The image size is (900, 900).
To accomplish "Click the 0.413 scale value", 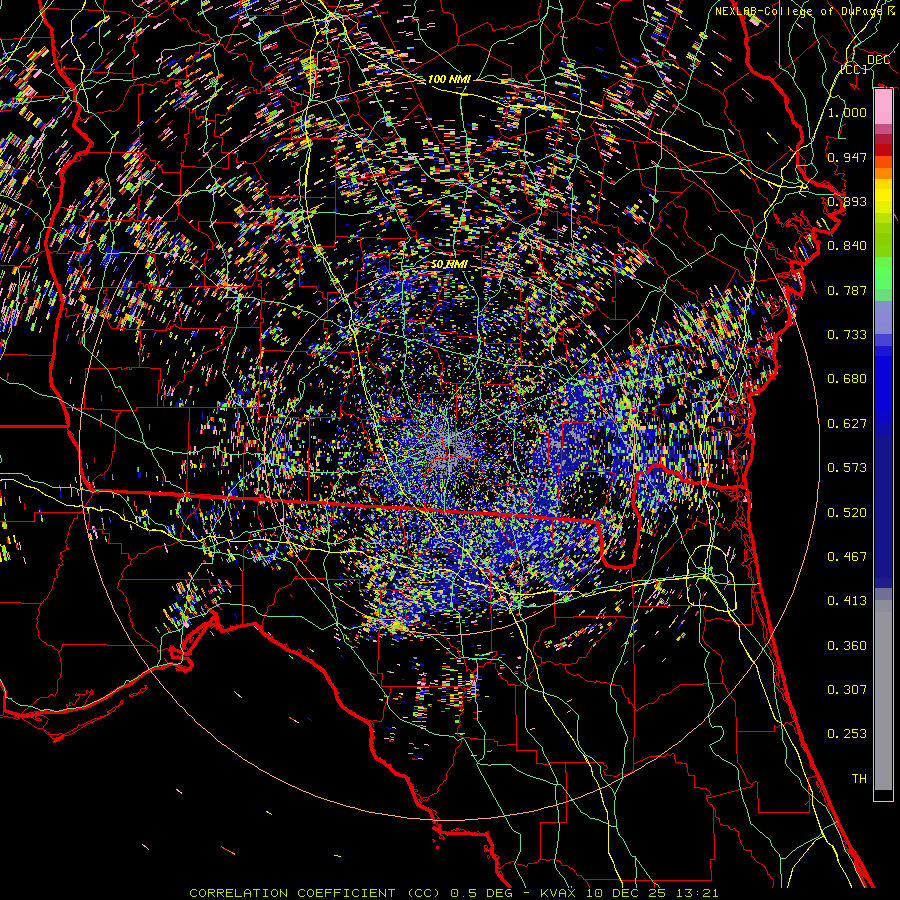I will click(847, 601).
